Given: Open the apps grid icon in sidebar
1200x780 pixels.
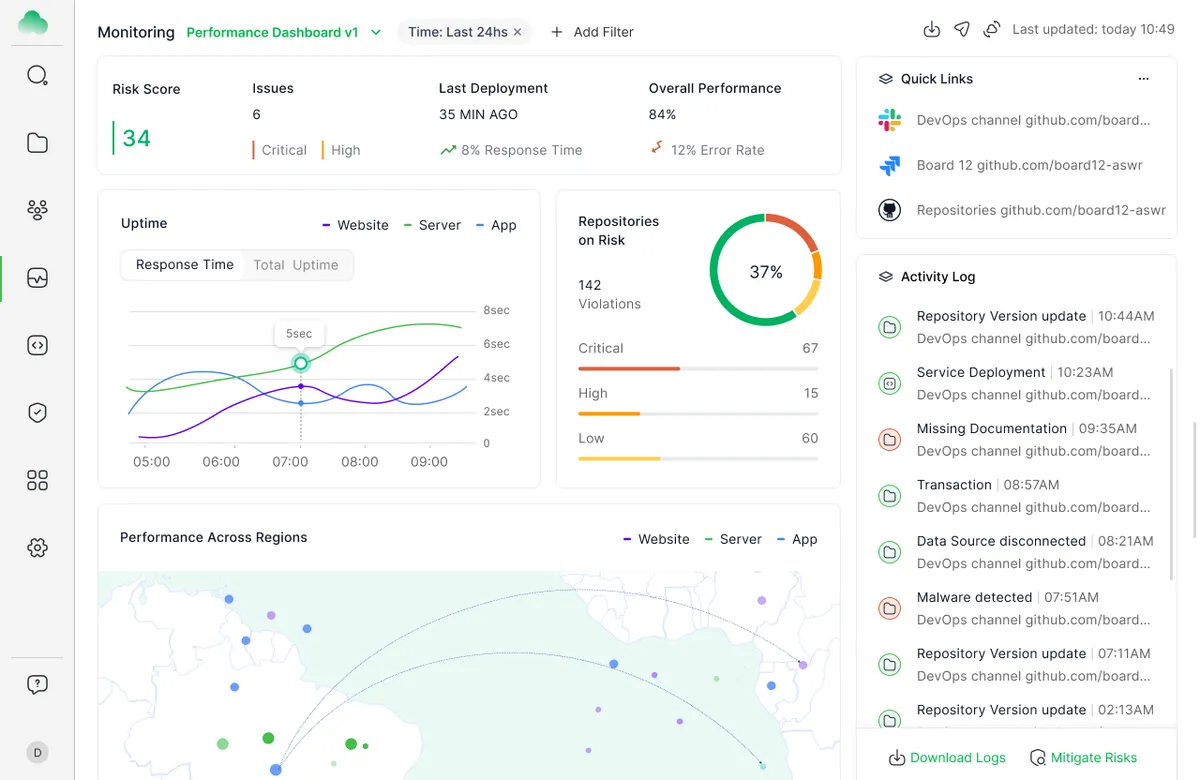Looking at the screenshot, I should pos(37,480).
